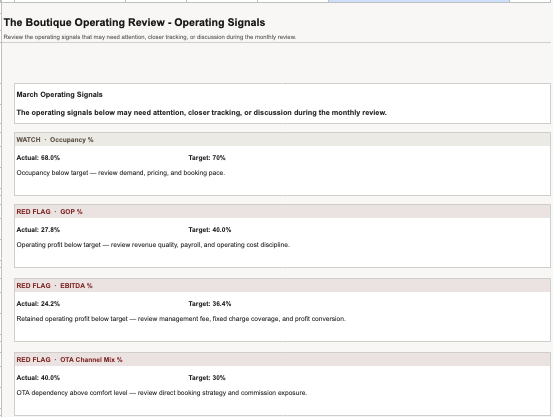Image resolution: width=553 pixels, height=417 pixels.
Task: Click the sentence 'The operating signals below may need attention'
Action: tap(201, 113)
